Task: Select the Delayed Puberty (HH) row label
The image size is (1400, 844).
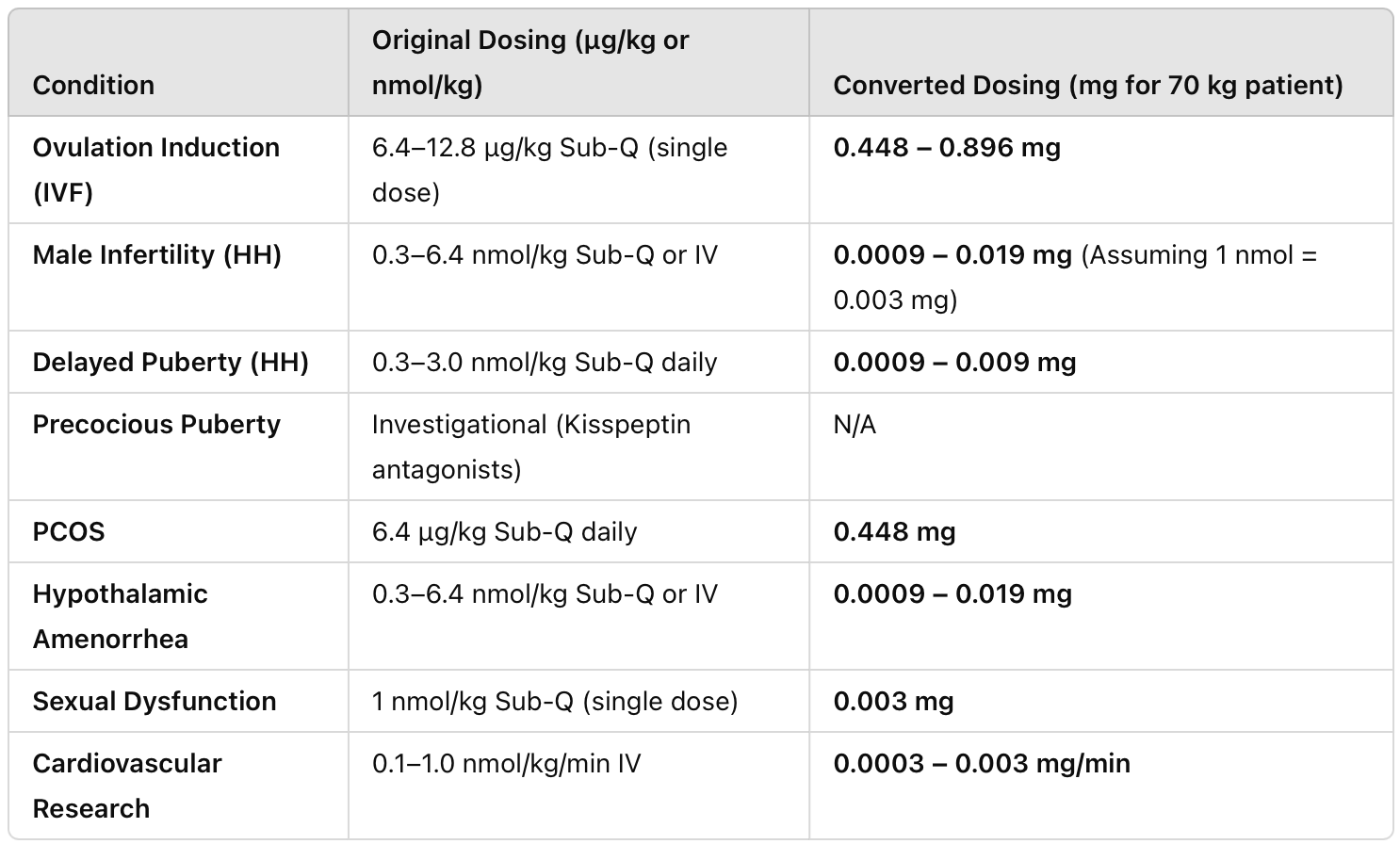Action: click(x=171, y=362)
